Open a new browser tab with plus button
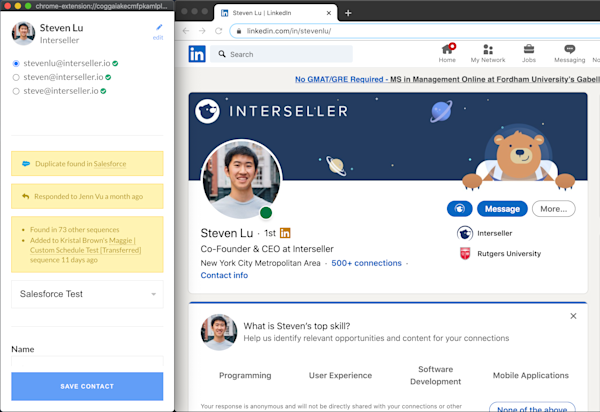 (x=348, y=13)
